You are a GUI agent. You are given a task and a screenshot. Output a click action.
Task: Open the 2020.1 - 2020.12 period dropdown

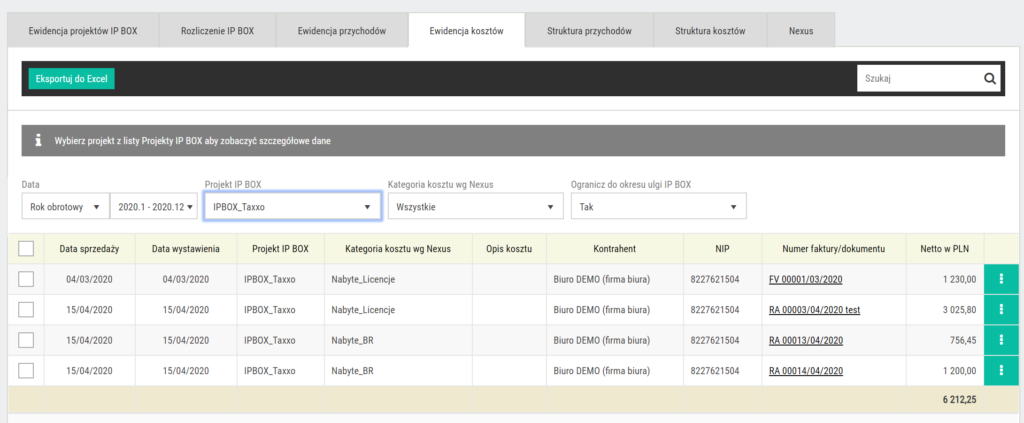pos(154,206)
